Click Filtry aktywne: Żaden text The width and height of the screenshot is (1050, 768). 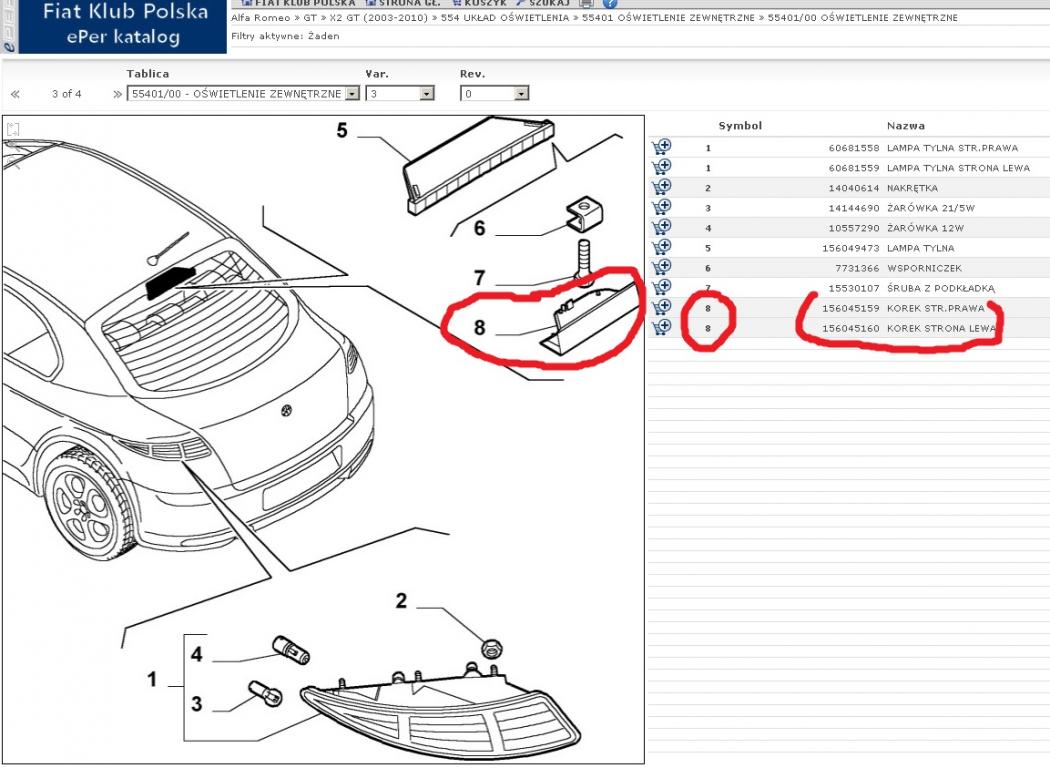pyautogui.click(x=285, y=36)
